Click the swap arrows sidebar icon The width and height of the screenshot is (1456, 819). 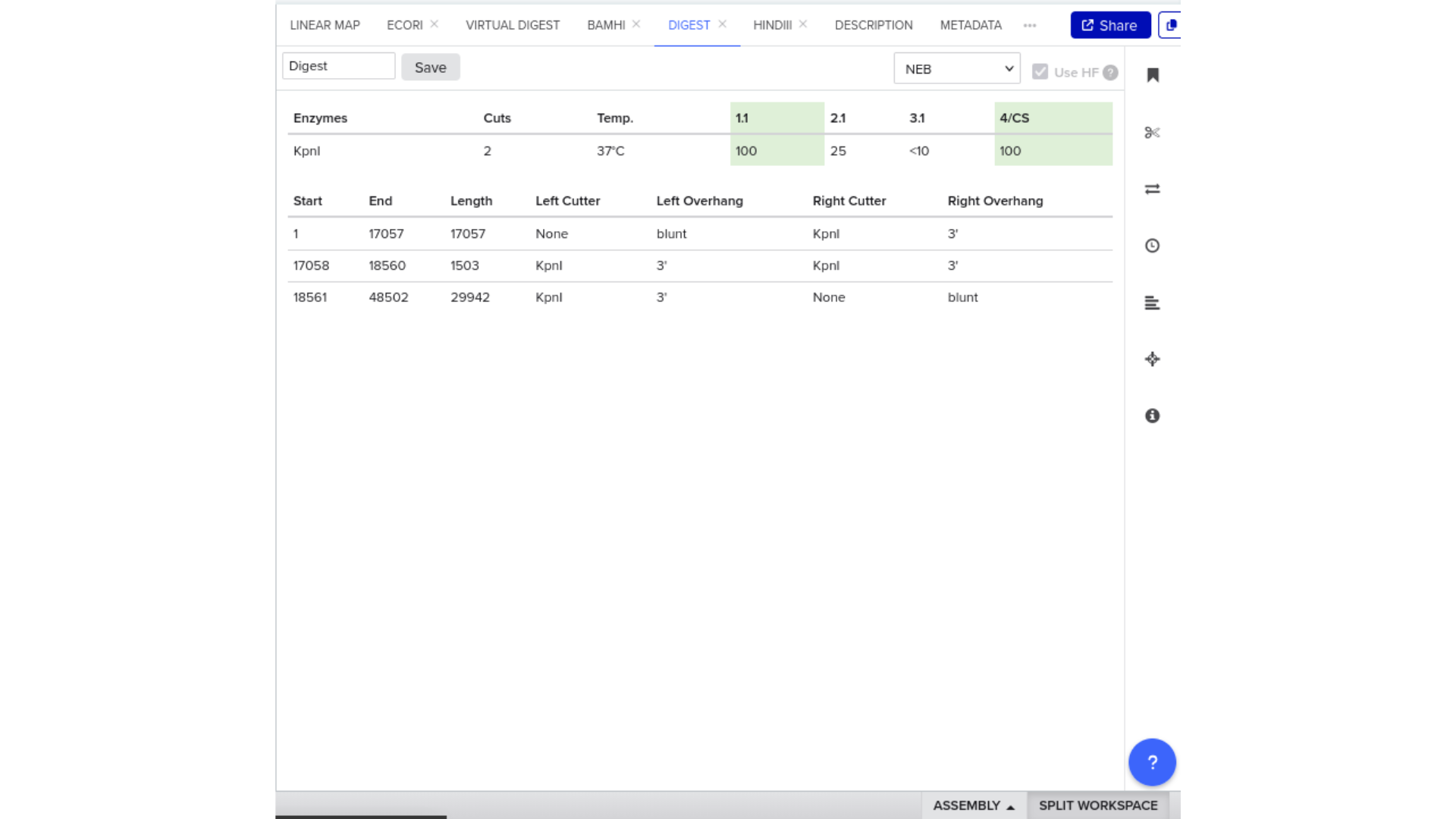point(1152,189)
